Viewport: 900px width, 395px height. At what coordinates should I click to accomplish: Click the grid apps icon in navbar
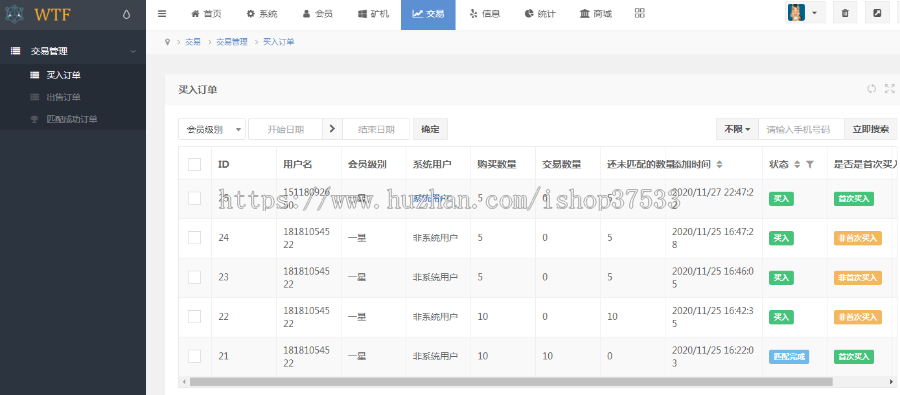pos(639,13)
